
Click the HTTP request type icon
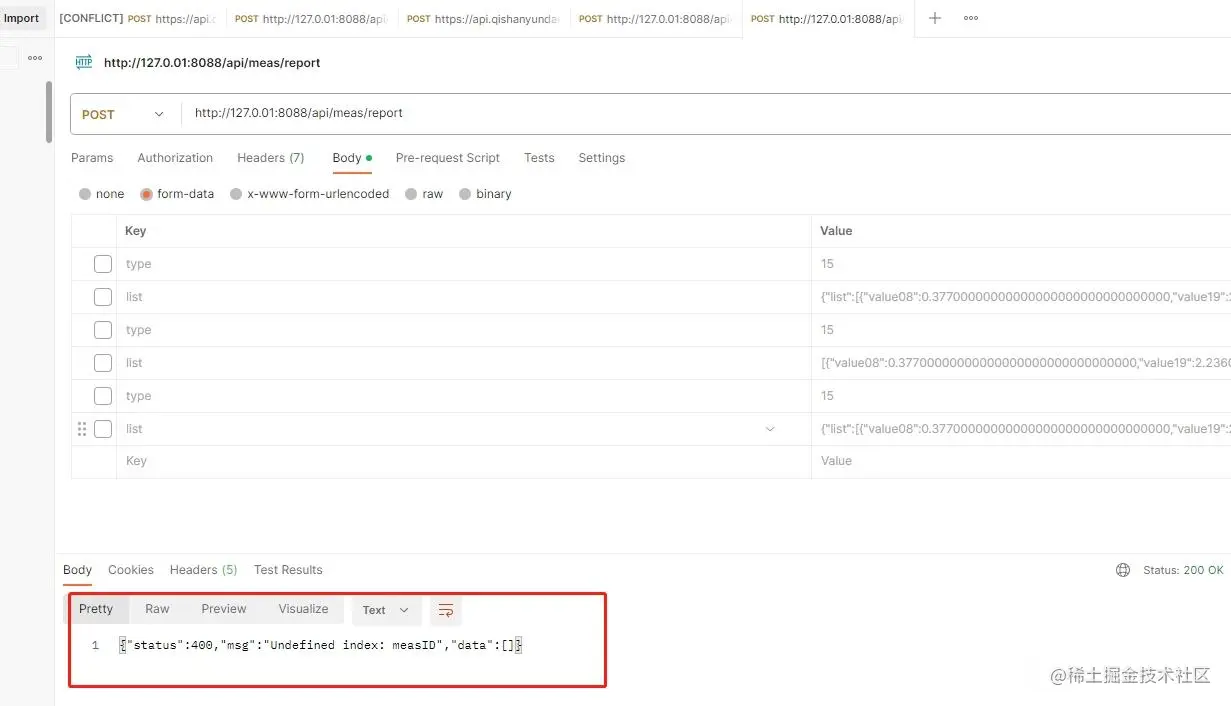click(x=84, y=62)
